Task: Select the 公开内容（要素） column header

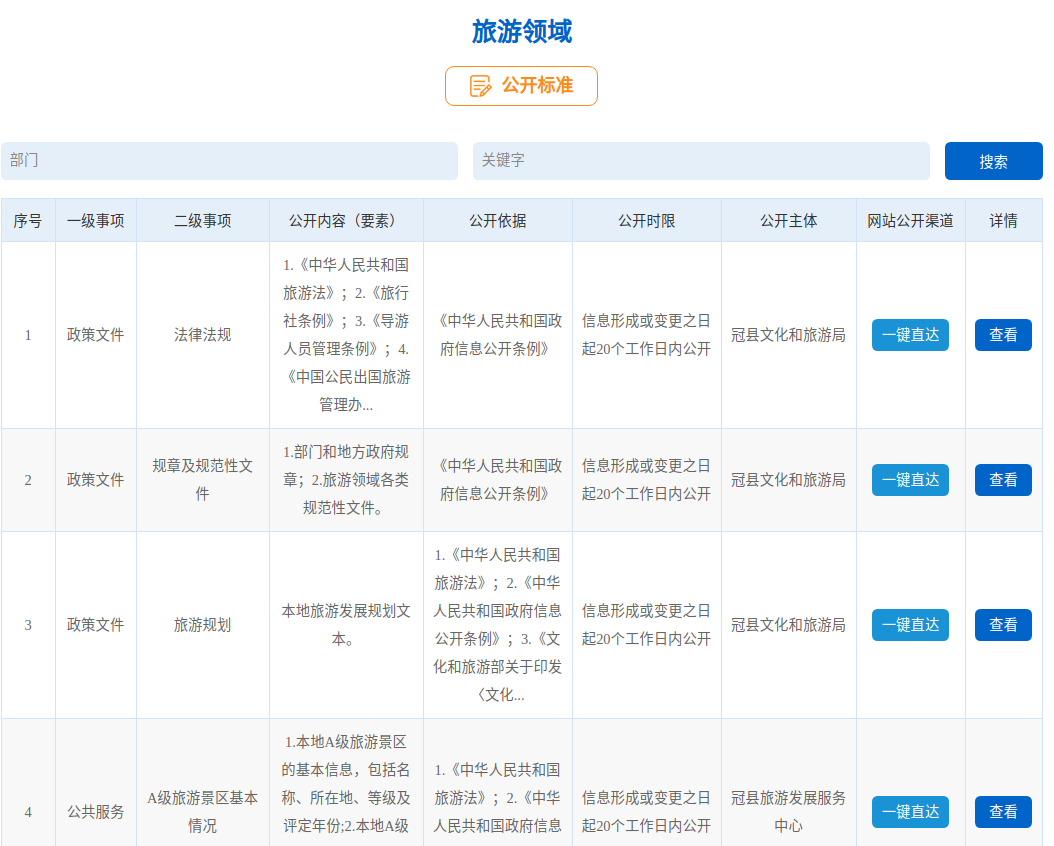Action: [x=346, y=221]
